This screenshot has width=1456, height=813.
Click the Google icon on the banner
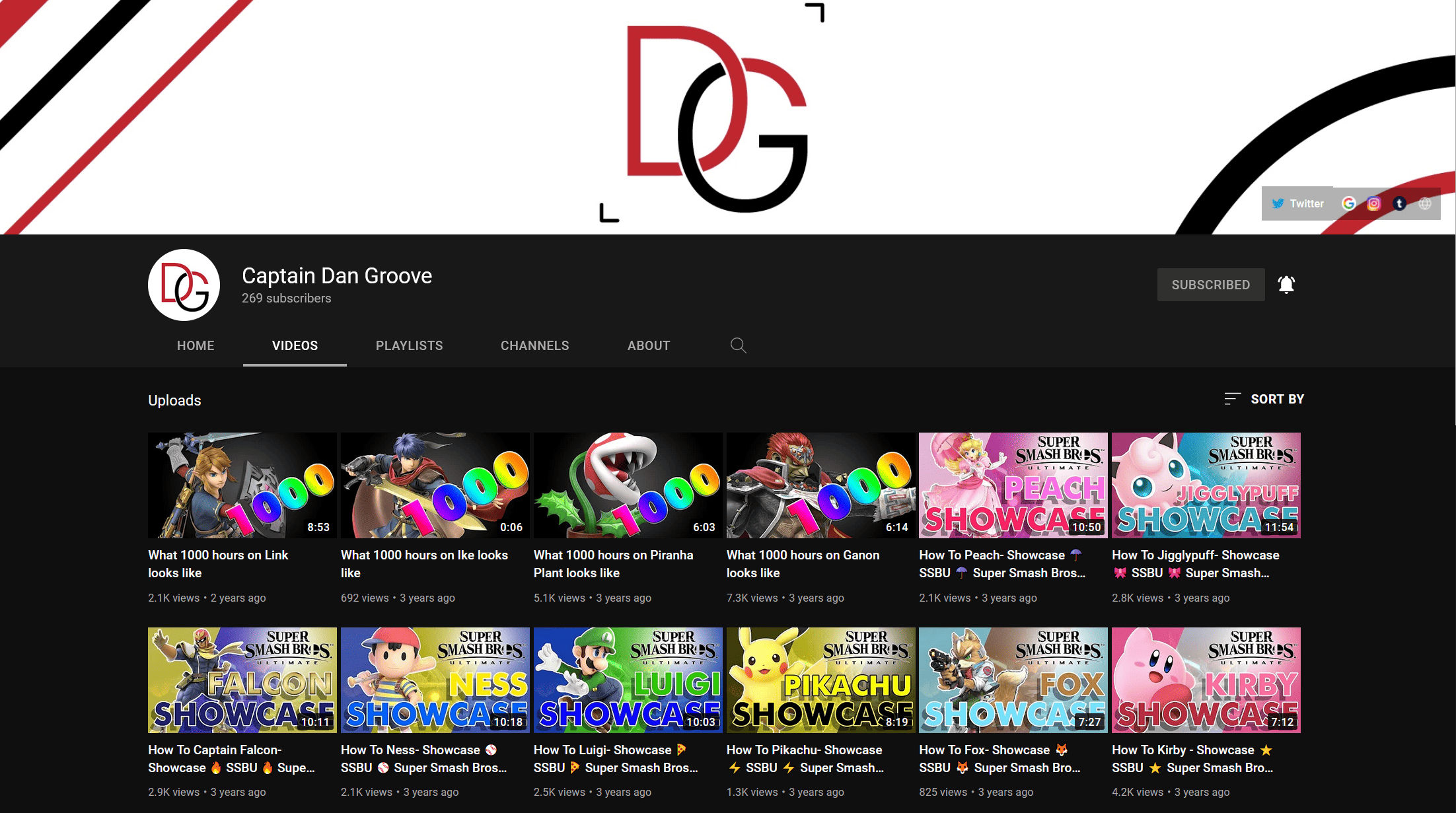click(x=1348, y=203)
